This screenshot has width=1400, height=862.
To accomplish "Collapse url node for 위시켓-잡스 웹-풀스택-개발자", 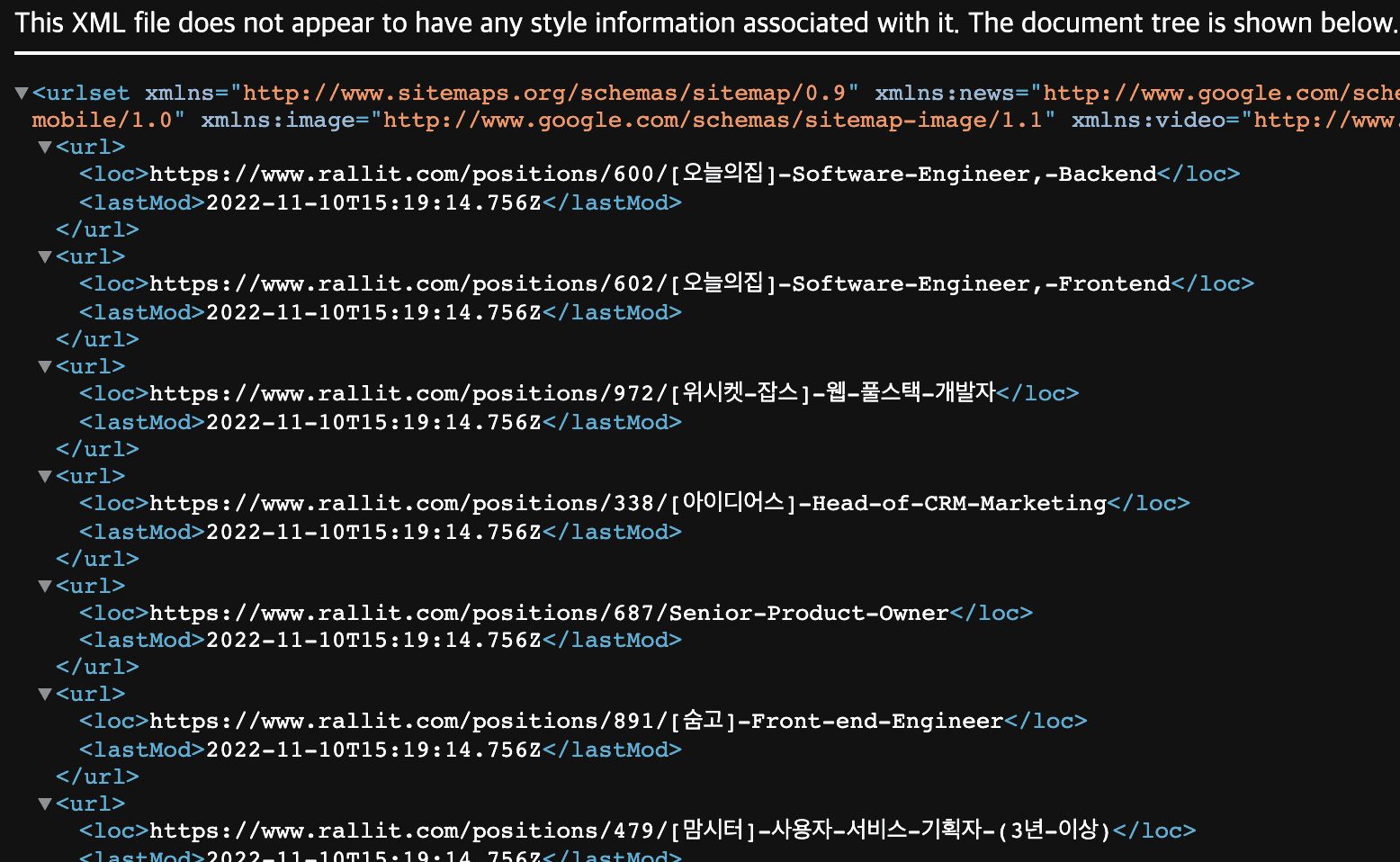I will [x=45, y=366].
